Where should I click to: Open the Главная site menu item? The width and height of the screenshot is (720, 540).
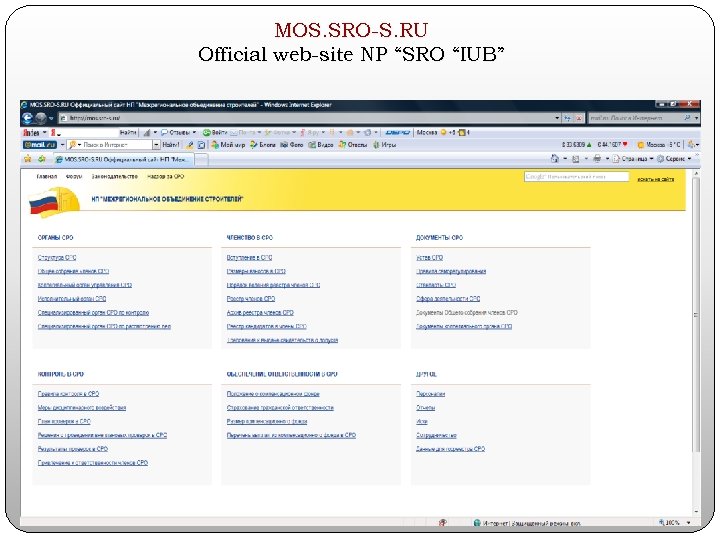47,176
